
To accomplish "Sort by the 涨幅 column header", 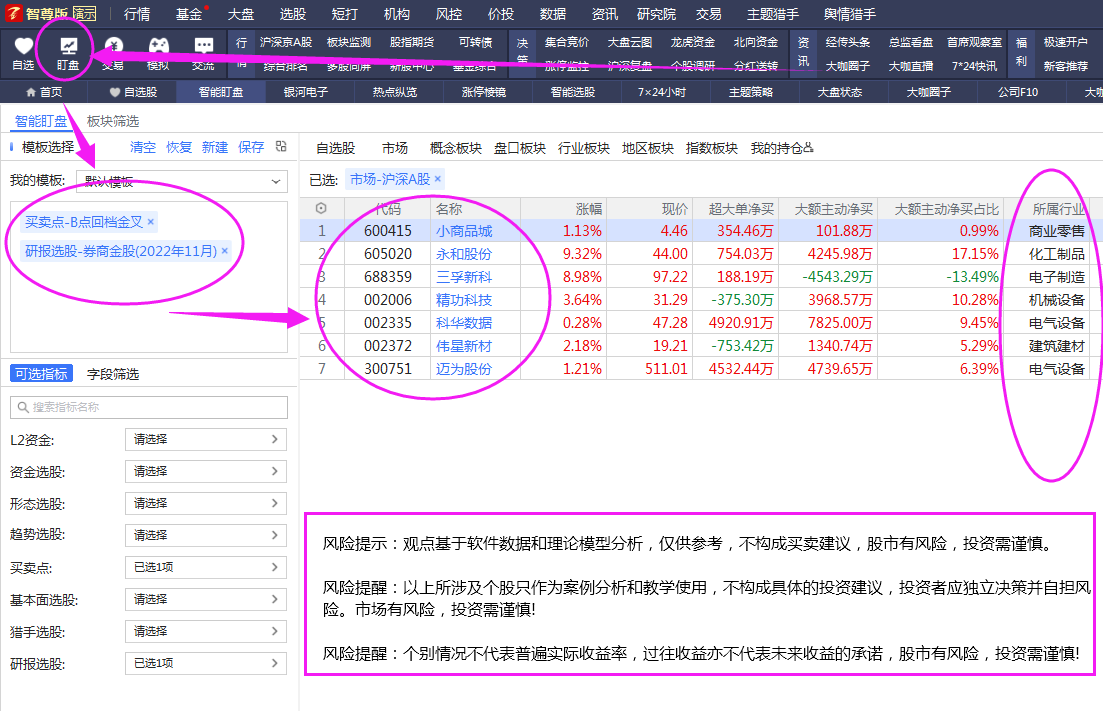I will (x=588, y=209).
